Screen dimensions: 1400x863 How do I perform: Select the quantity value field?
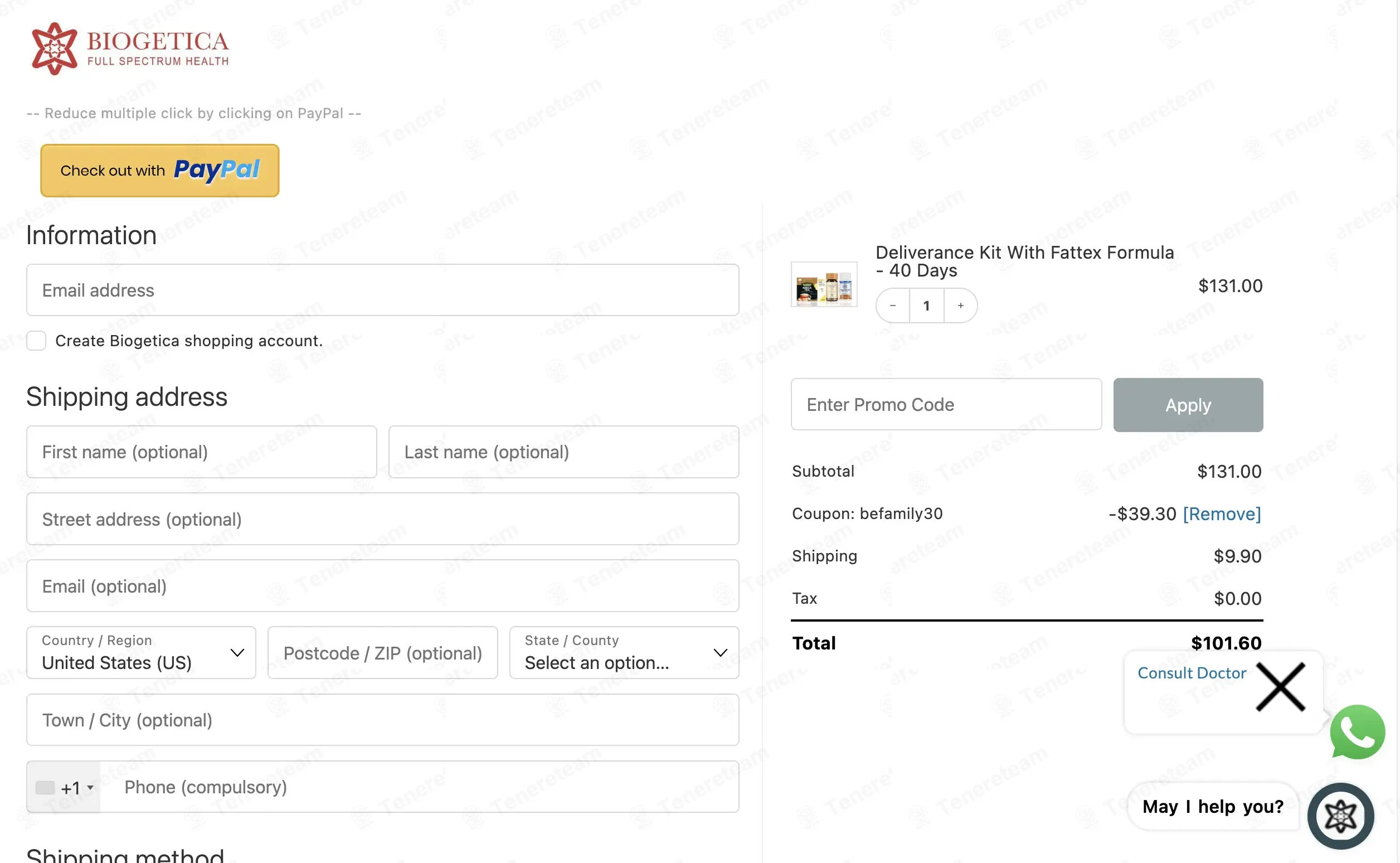926,306
